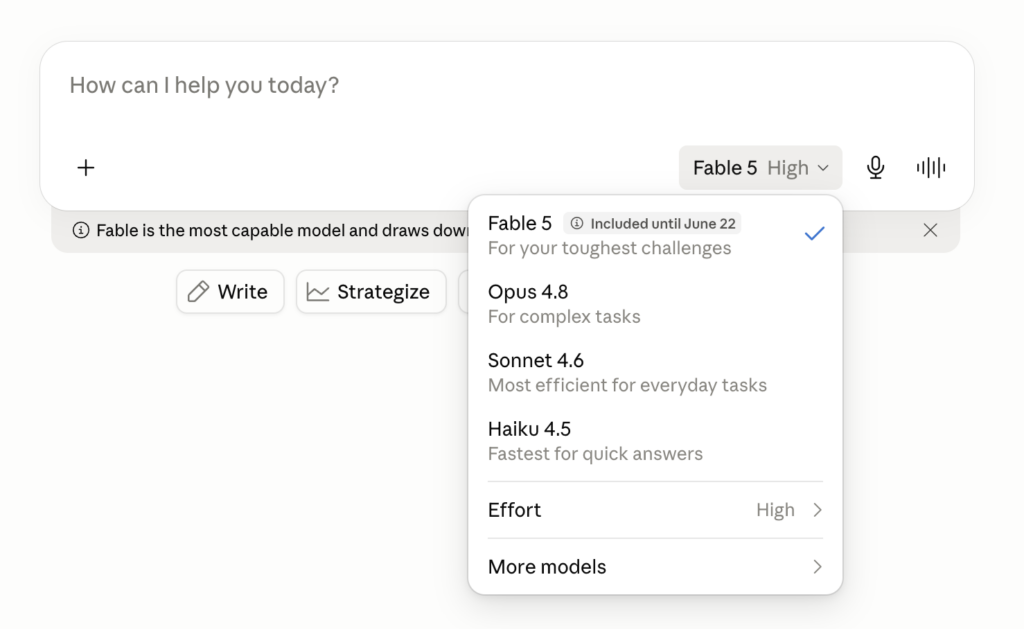
Task: Click the selected checkmark next to Fable 5
Action: [814, 233]
